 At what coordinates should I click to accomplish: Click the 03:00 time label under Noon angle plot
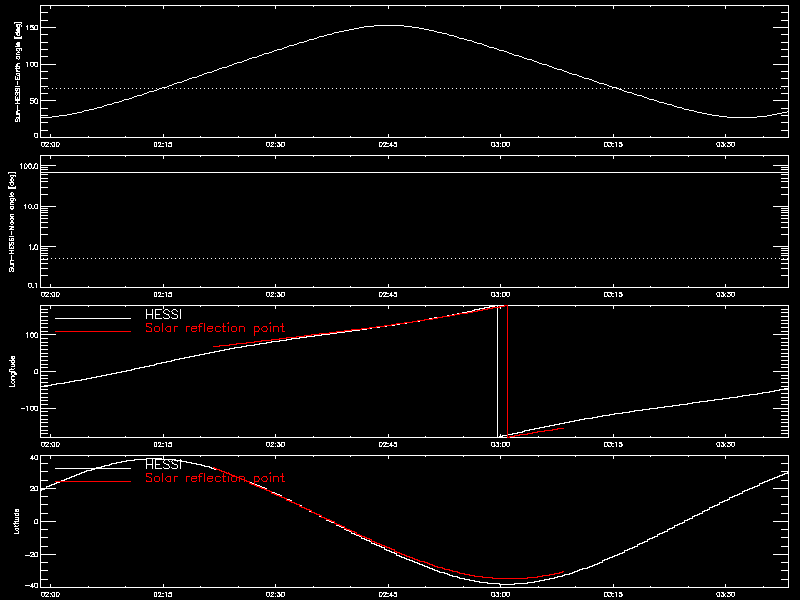point(501,294)
